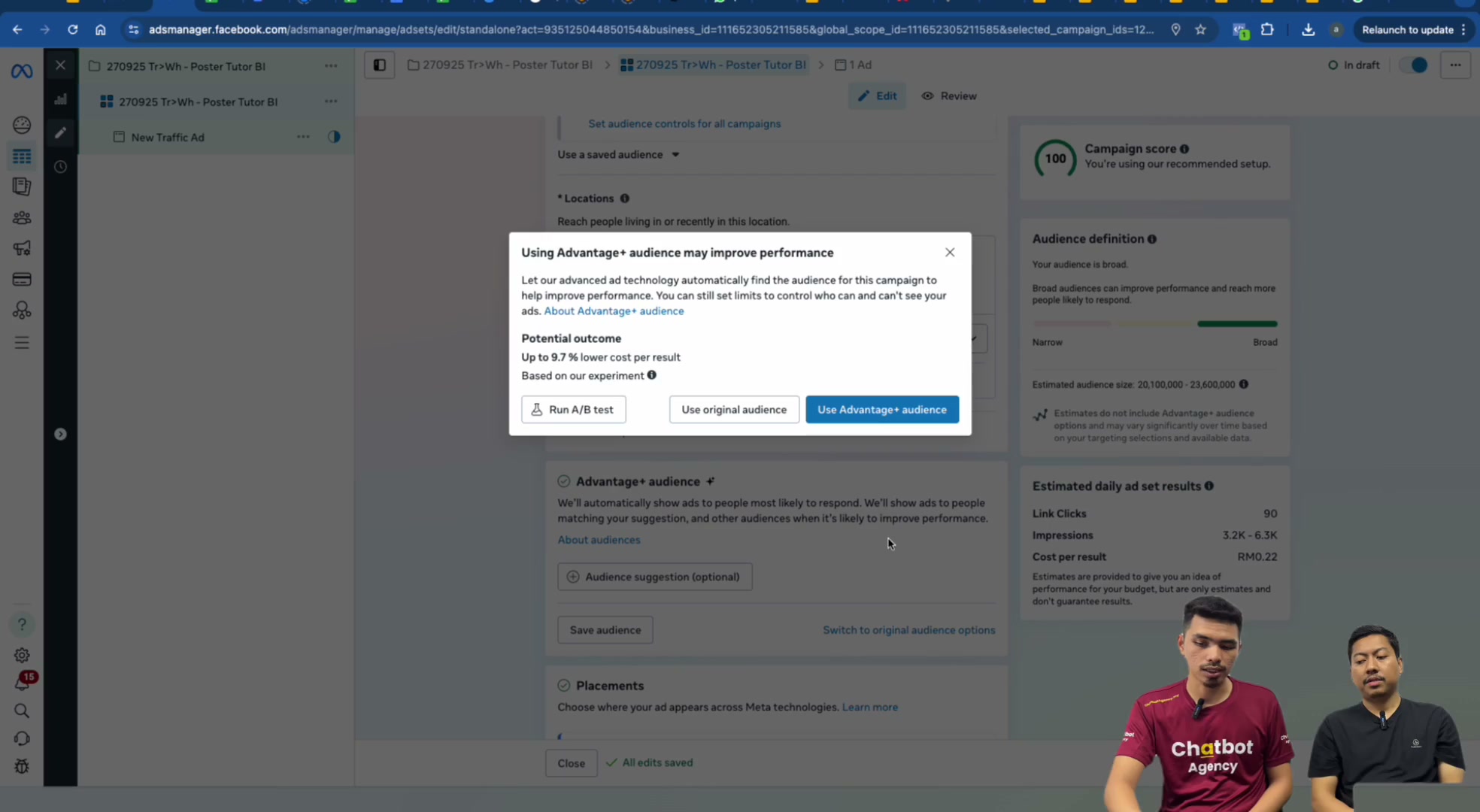Close the Advantage+ audience dialog
Image resolution: width=1480 pixels, height=812 pixels.
950,253
